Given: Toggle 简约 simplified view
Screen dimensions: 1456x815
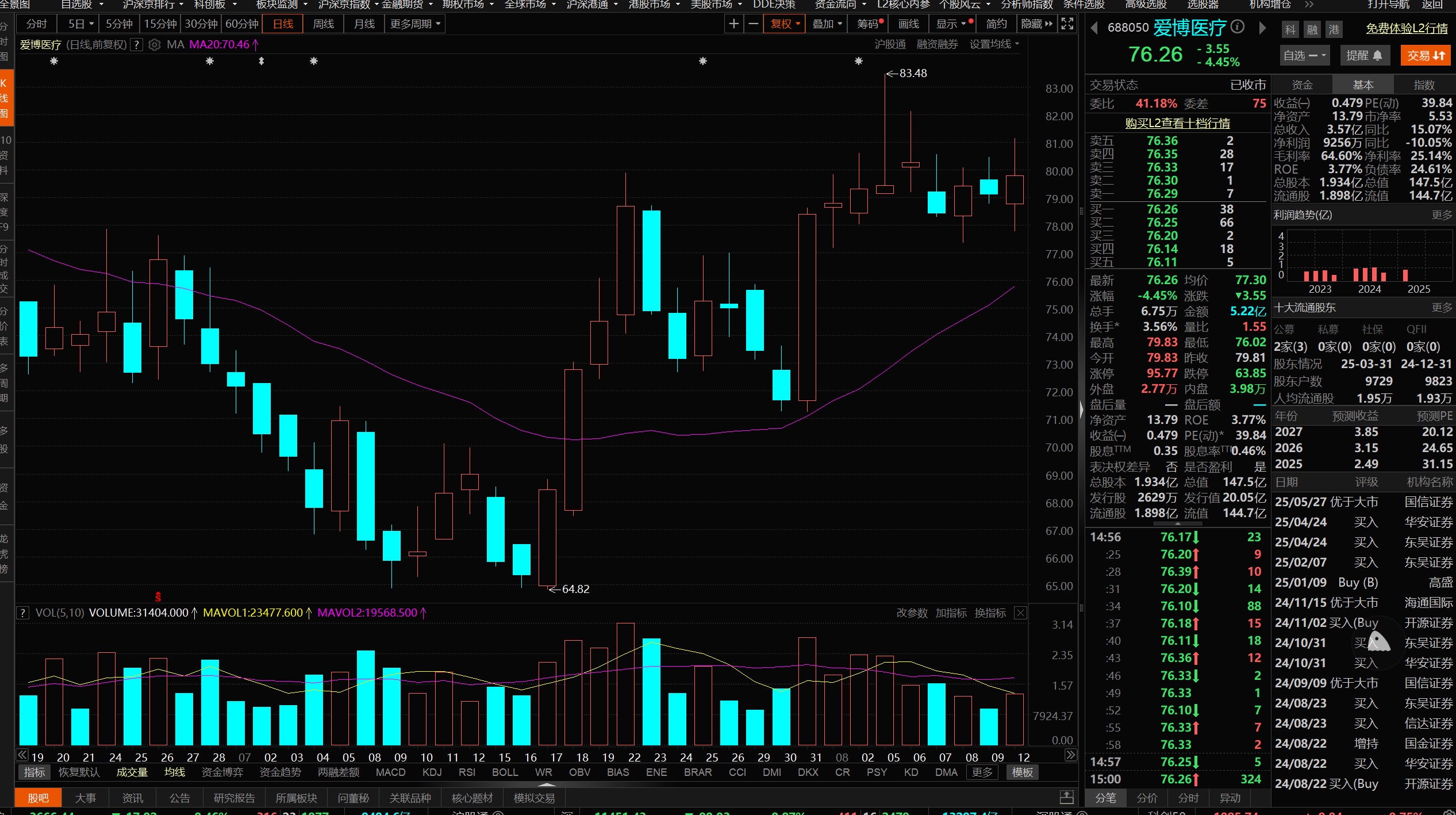Looking at the screenshot, I should [x=996, y=24].
